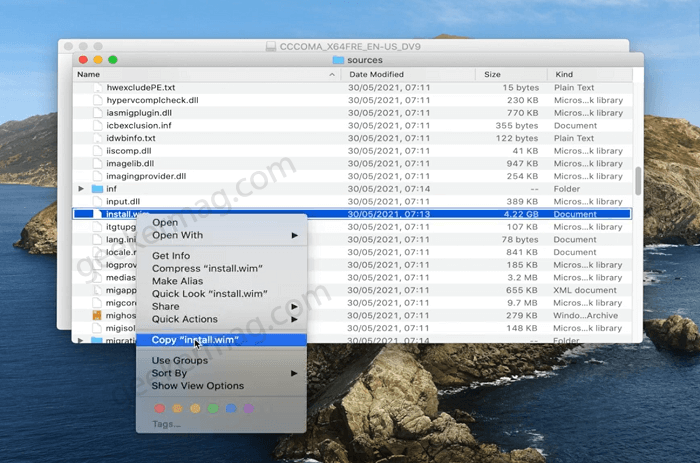Click the XML document kind cell

pyautogui.click(x=585, y=290)
